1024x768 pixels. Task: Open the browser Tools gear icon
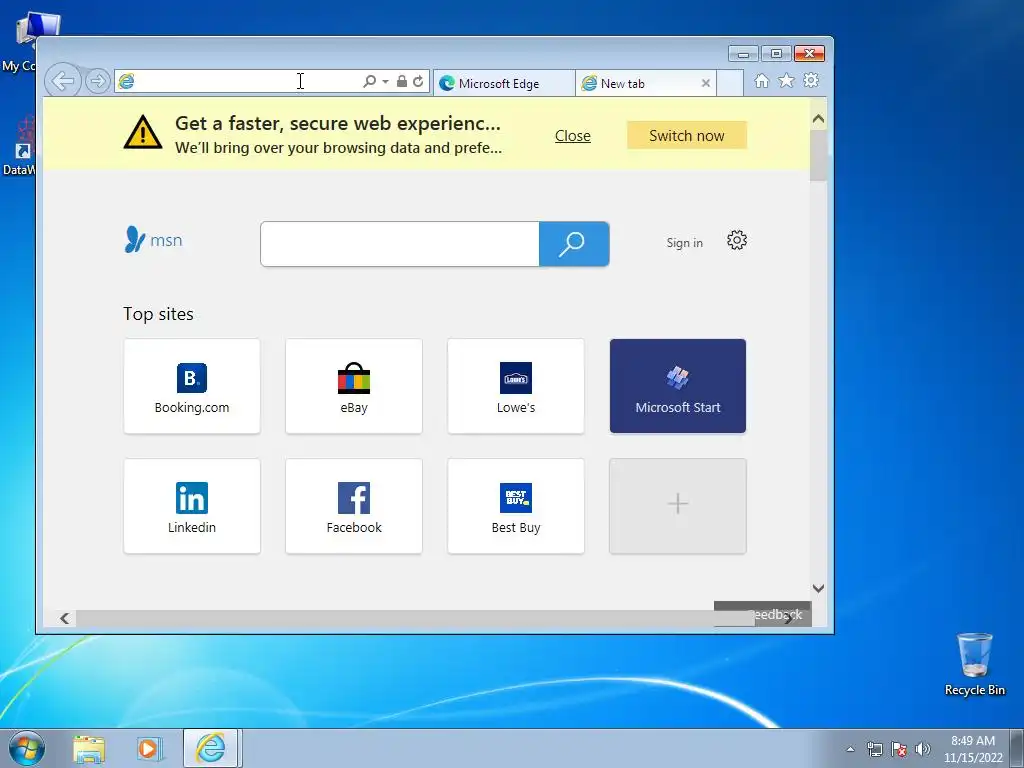(x=811, y=80)
